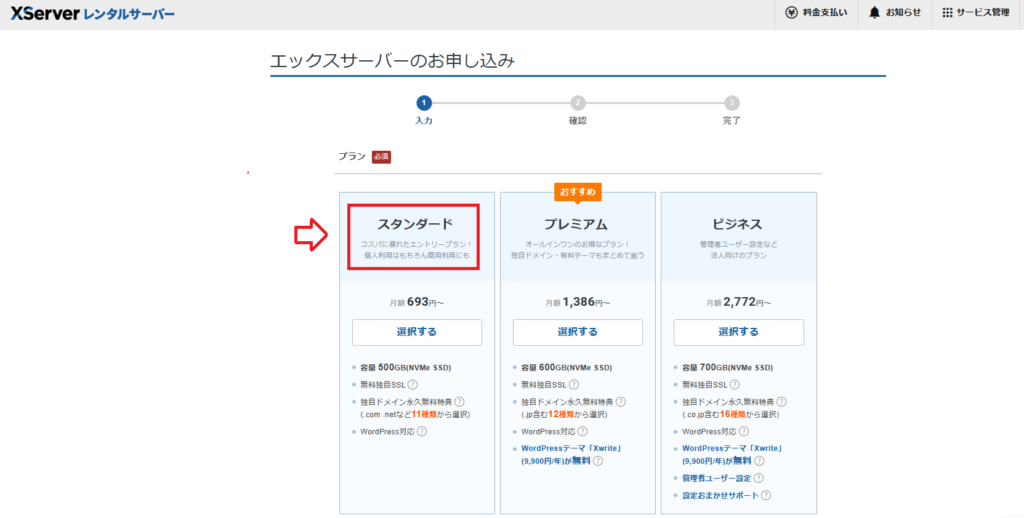Screen dimensions: 1024x518
Task: Click step 3 完了 progress circle
Action: (732, 103)
